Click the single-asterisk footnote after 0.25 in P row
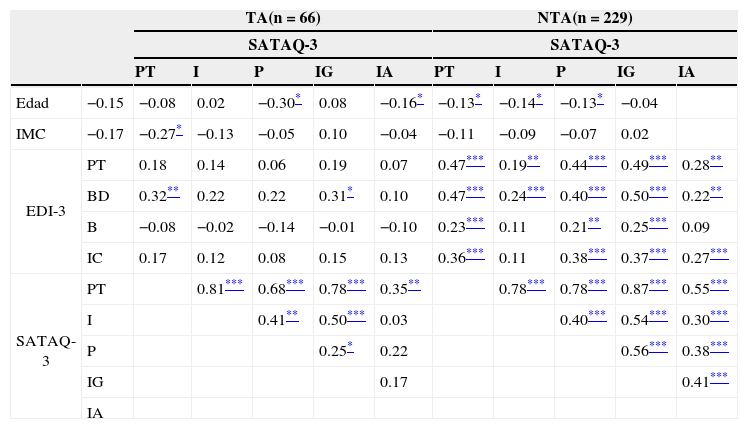Image resolution: width=748 pixels, height=429 pixels. point(349,346)
